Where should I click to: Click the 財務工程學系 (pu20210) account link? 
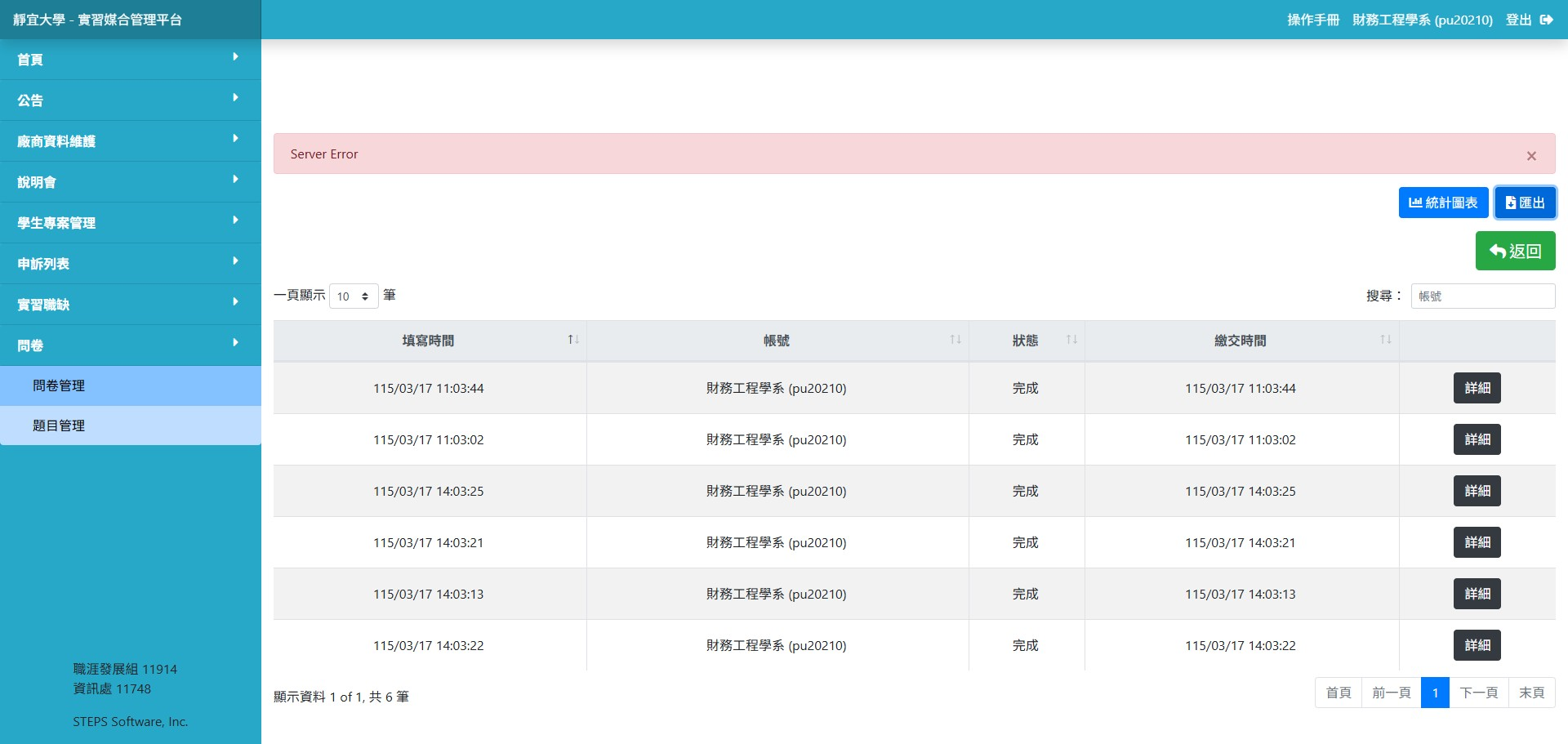point(1423,20)
